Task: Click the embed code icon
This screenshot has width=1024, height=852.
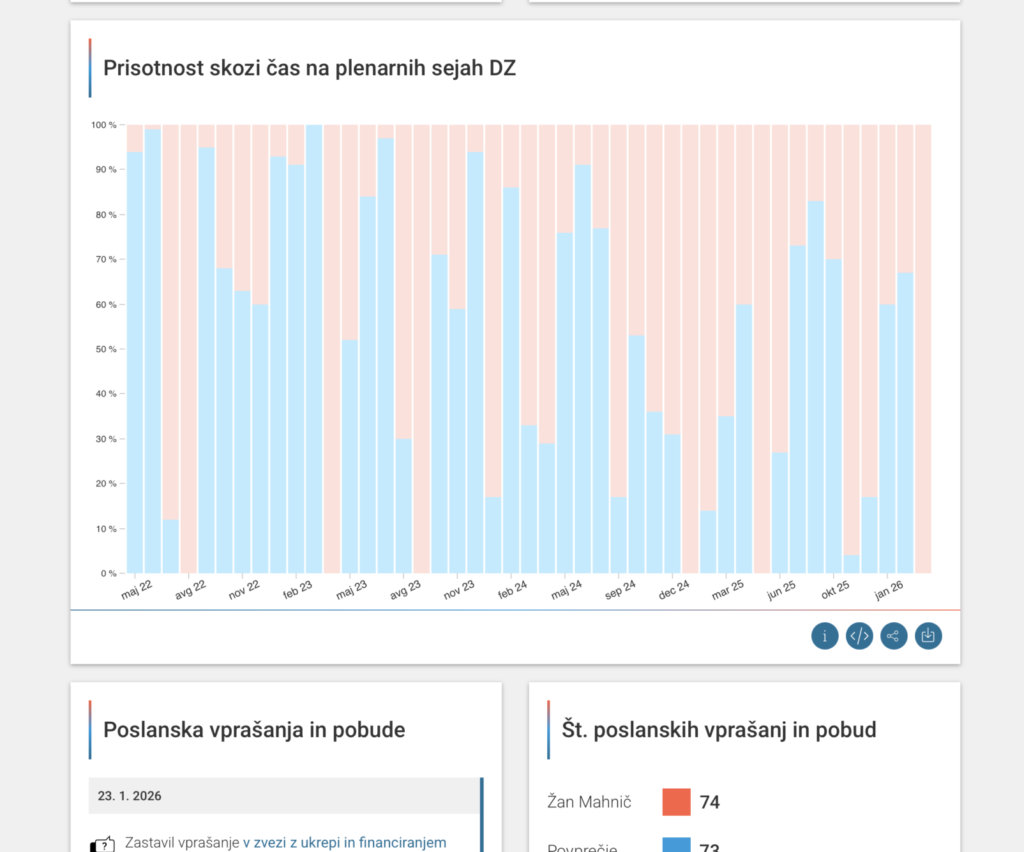Action: [859, 636]
